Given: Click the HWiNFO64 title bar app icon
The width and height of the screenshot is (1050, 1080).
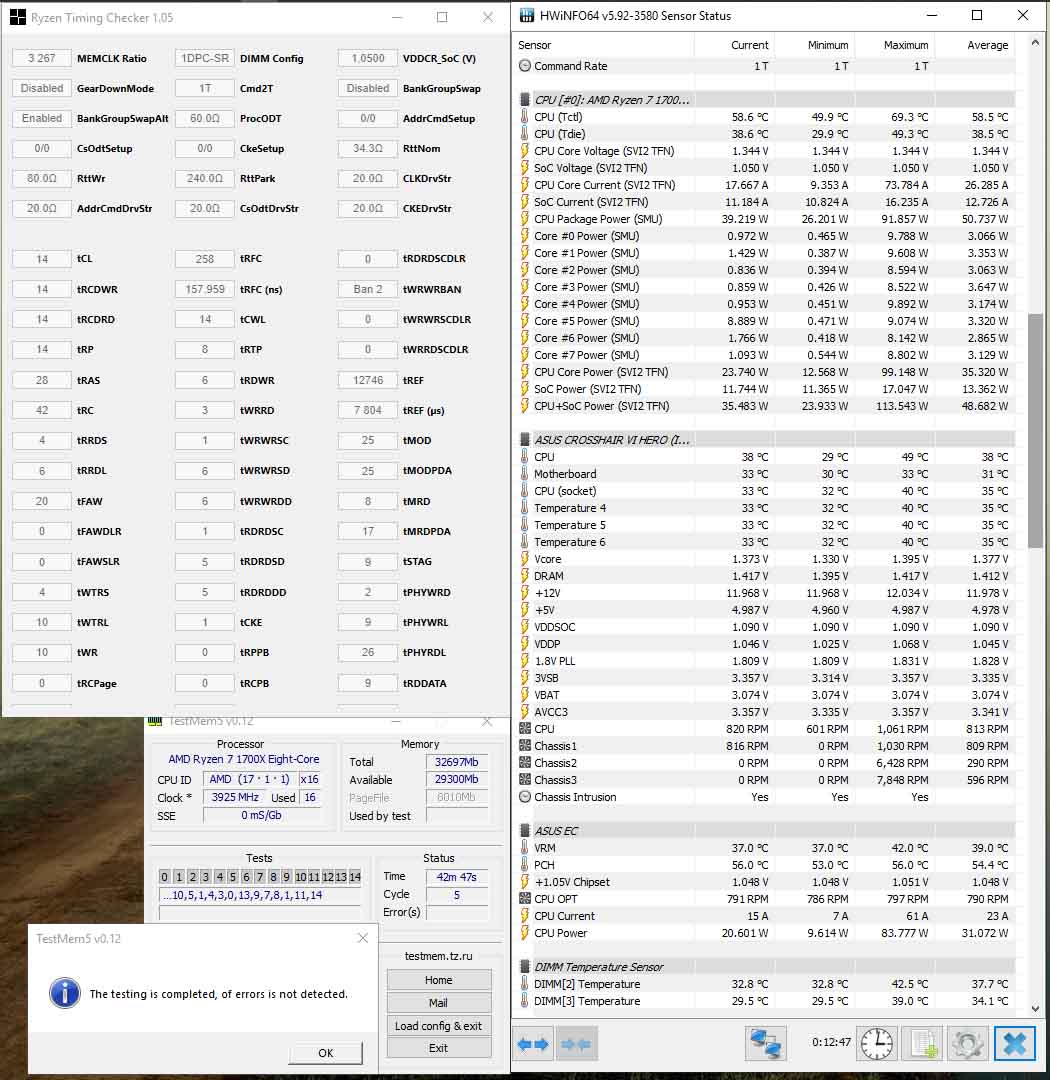Looking at the screenshot, I should [526, 15].
